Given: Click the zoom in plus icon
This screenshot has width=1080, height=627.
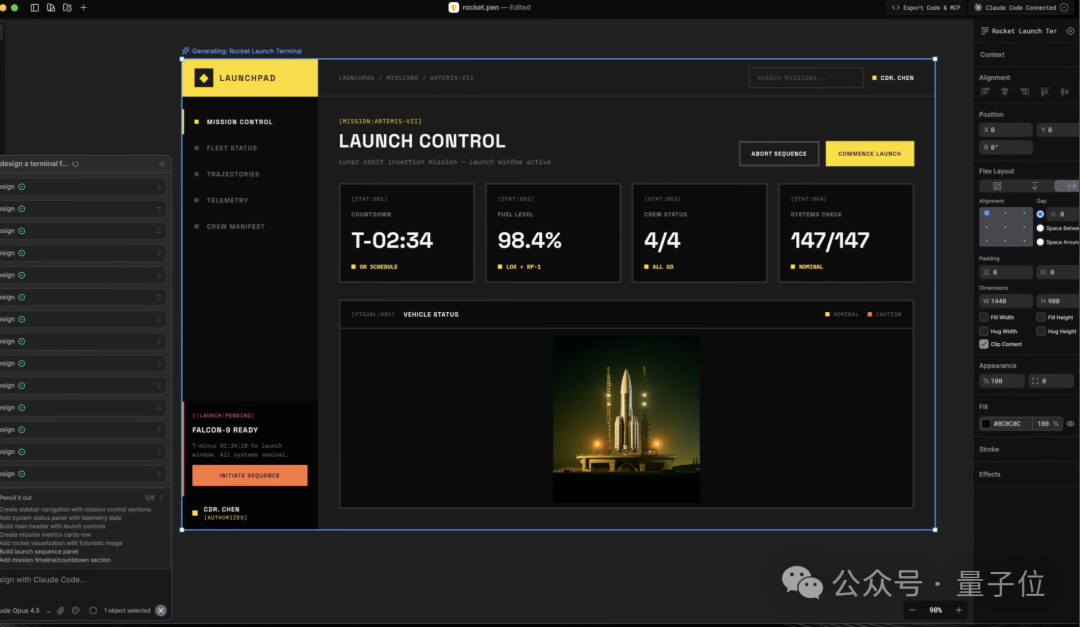Looking at the screenshot, I should click(958, 610).
